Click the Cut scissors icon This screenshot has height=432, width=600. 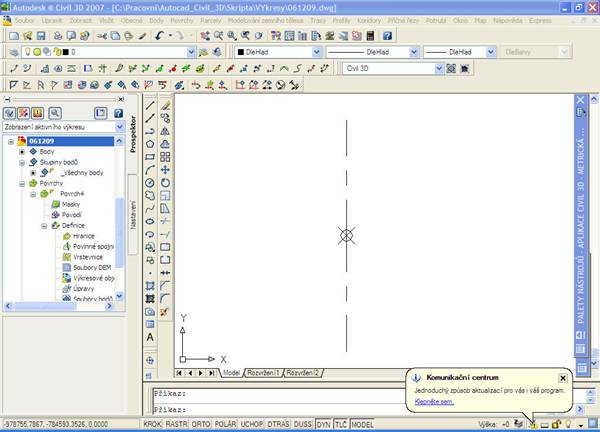[102, 36]
